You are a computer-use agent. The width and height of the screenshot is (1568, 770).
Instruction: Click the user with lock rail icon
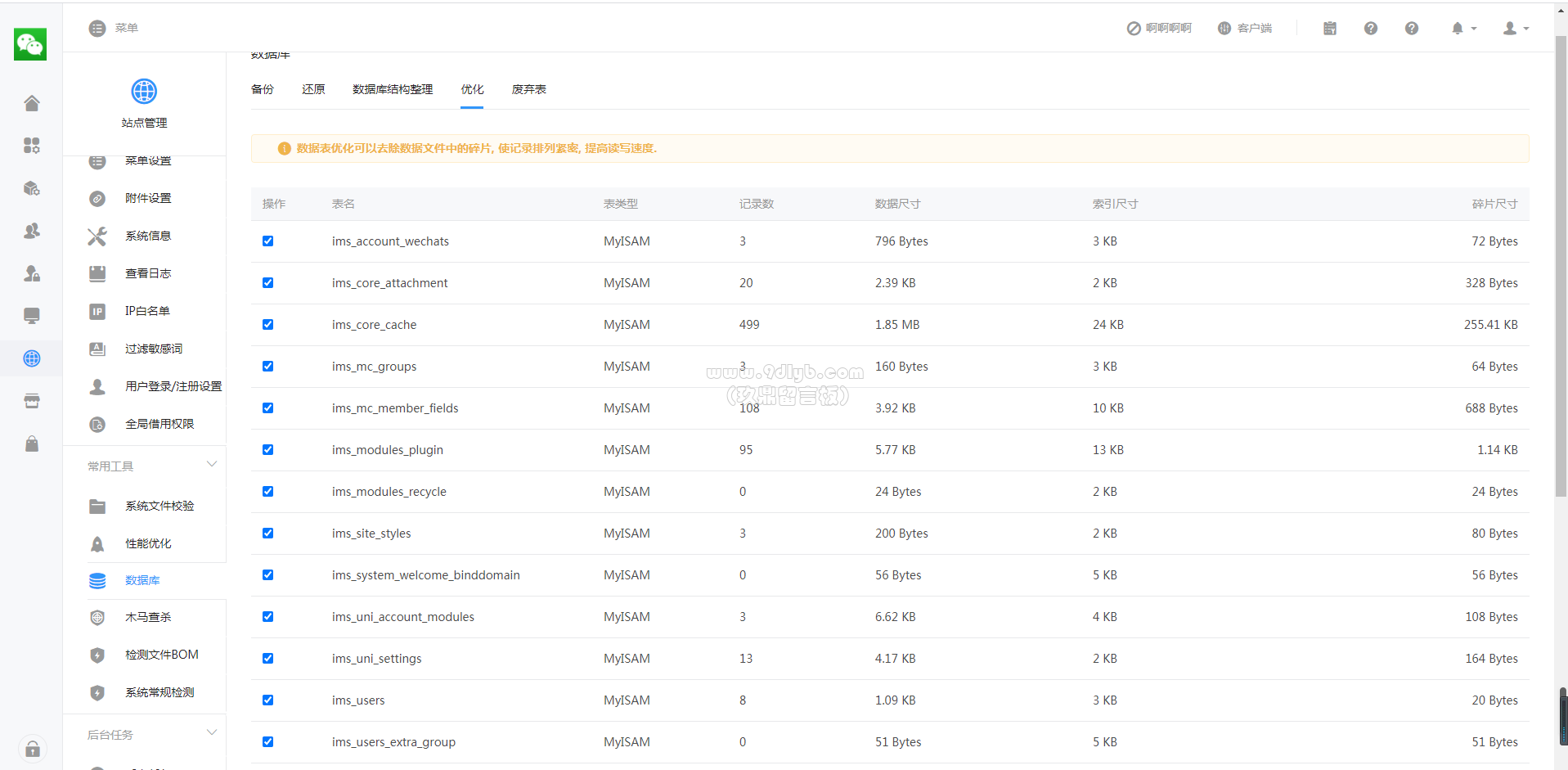click(32, 273)
